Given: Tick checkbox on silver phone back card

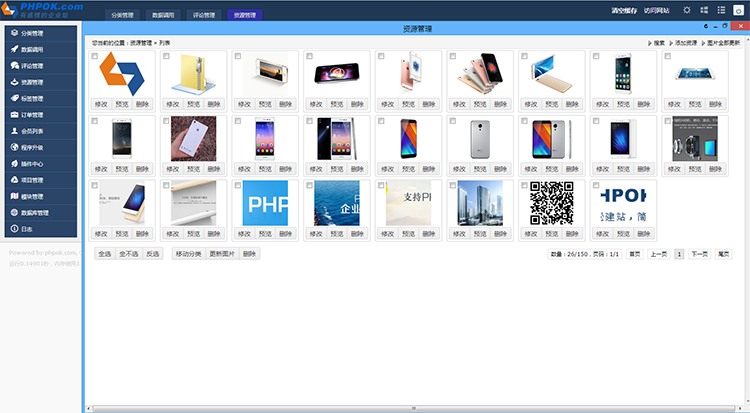Looking at the screenshot, I should click(452, 121).
